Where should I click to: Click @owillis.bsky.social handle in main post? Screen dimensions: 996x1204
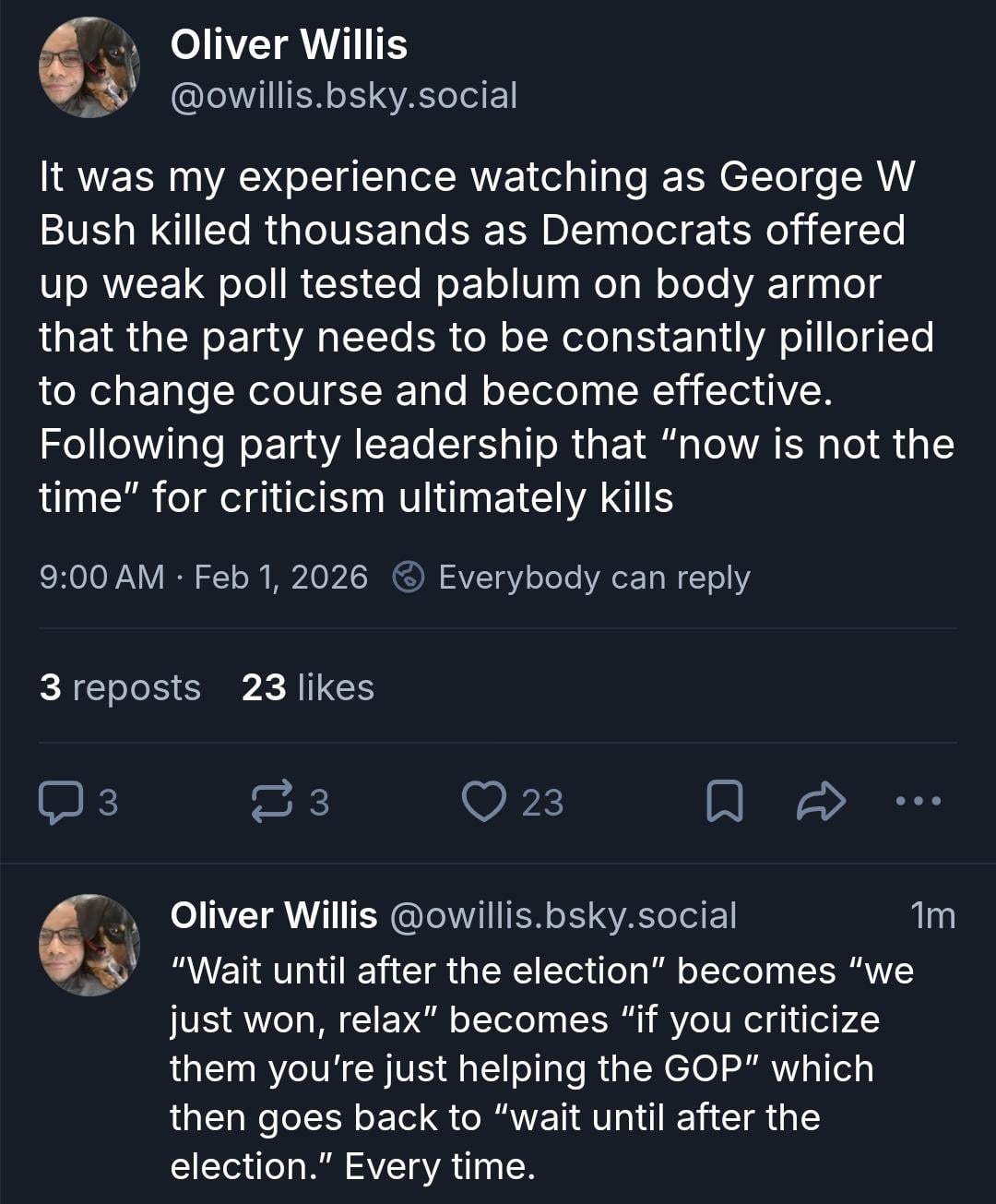[343, 96]
